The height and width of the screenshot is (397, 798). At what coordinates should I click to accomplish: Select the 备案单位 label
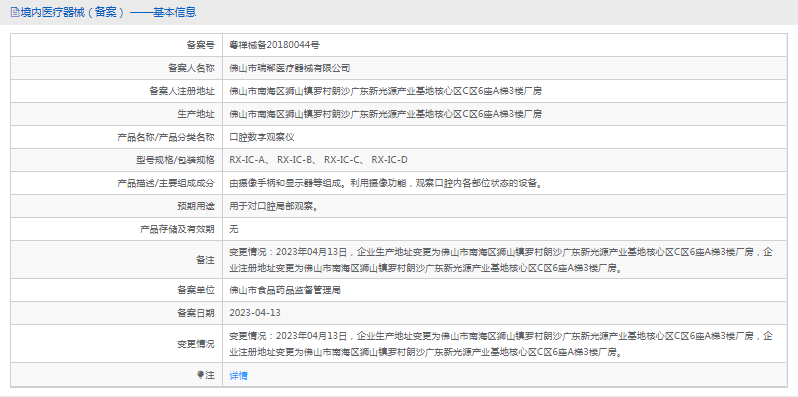coord(195,290)
